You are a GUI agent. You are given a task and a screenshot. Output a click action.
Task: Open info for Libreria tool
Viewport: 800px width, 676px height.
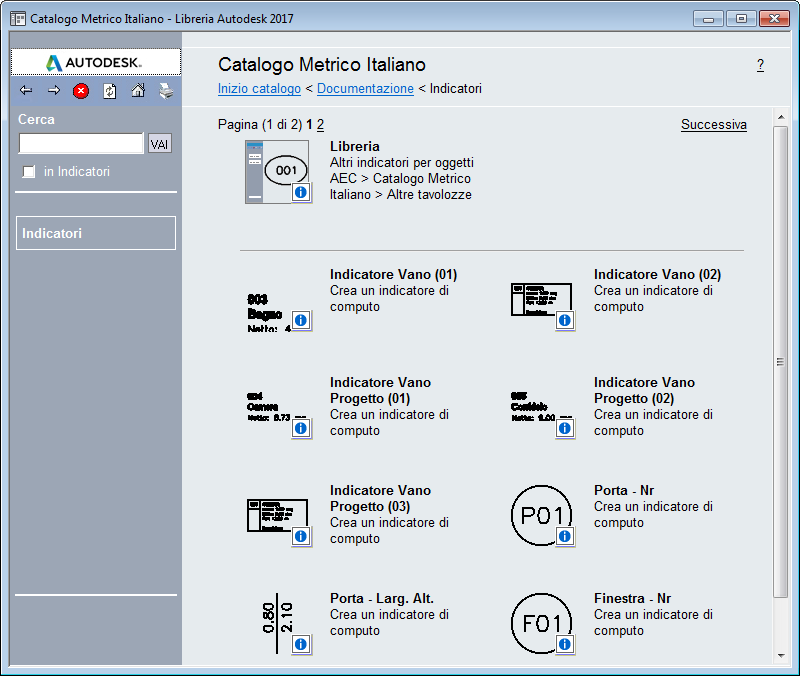click(x=301, y=192)
